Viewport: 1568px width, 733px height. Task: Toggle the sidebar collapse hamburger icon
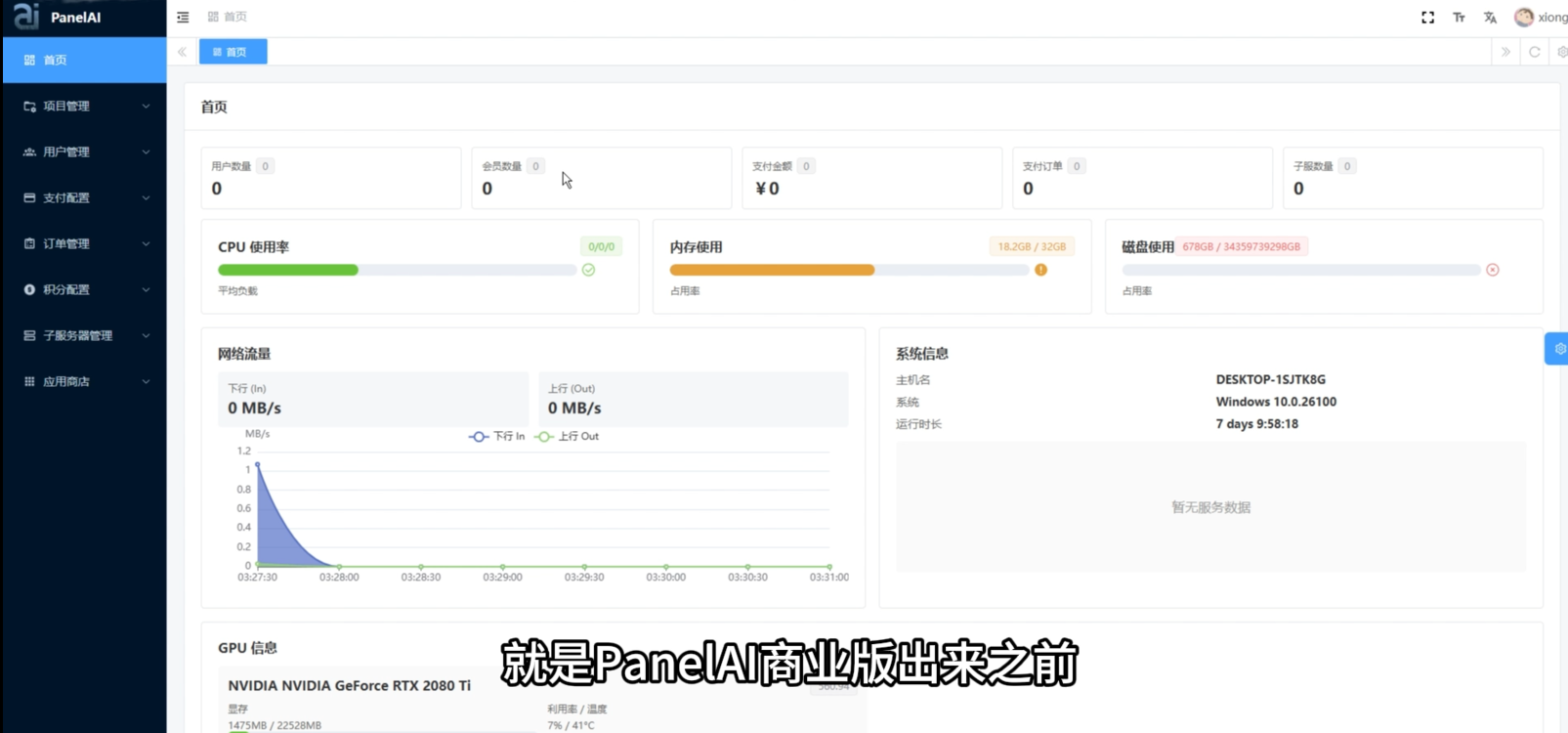point(183,18)
